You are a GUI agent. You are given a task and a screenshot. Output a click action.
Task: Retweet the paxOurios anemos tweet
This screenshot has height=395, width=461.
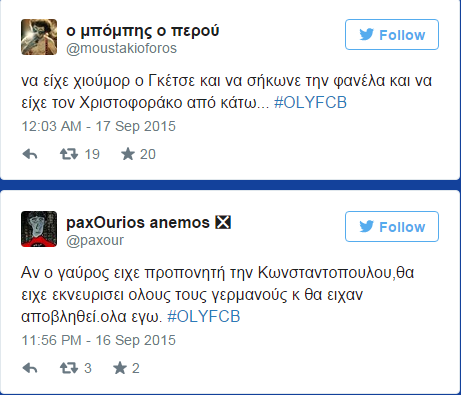coord(69,368)
